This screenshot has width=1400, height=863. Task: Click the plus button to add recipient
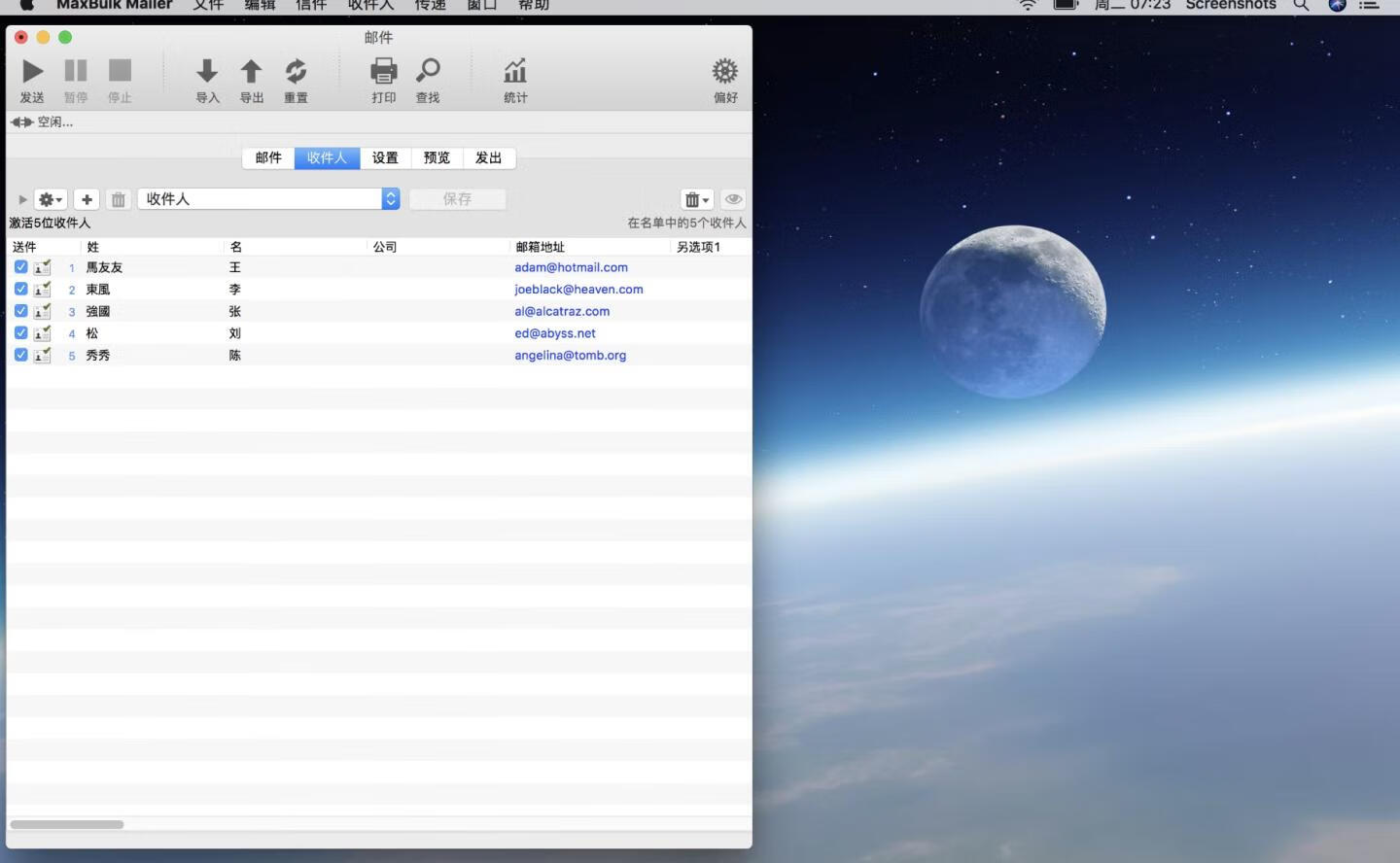coord(87,199)
